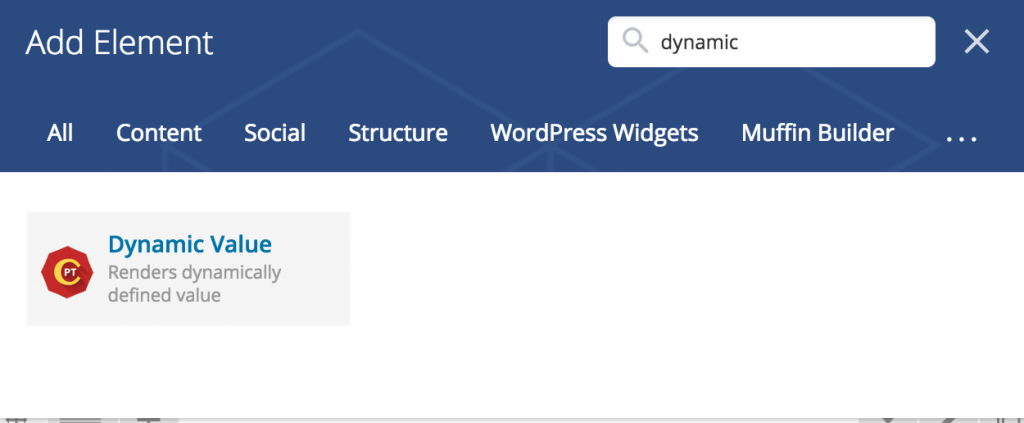Expand more categories with the three dots
The width and height of the screenshot is (1024, 423).
[x=962, y=137]
